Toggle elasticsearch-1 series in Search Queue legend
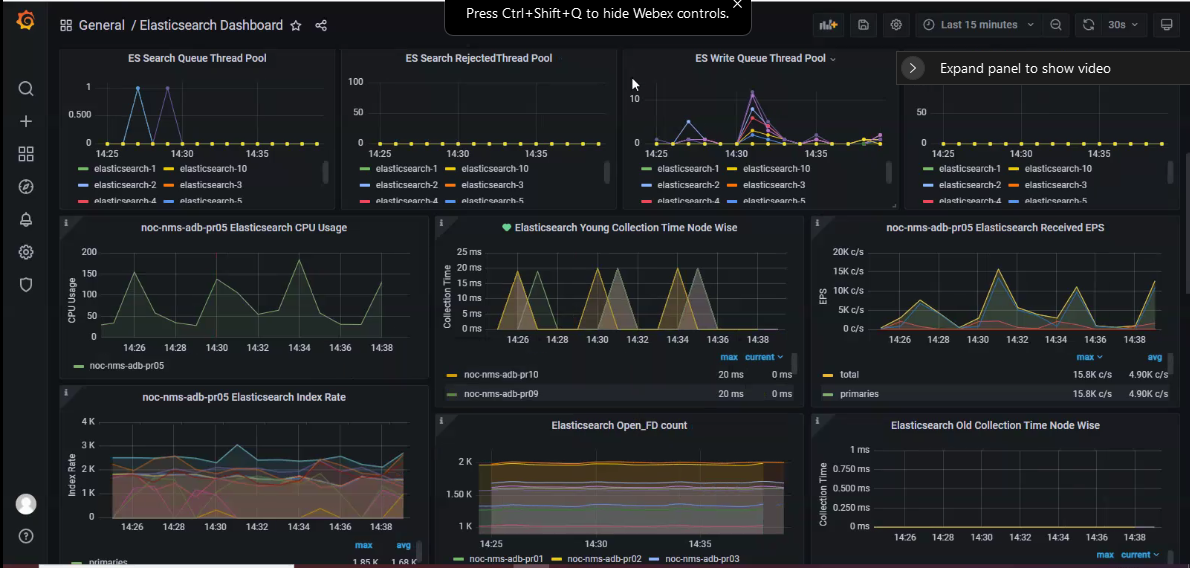The width and height of the screenshot is (1190, 568). [x=125, y=169]
